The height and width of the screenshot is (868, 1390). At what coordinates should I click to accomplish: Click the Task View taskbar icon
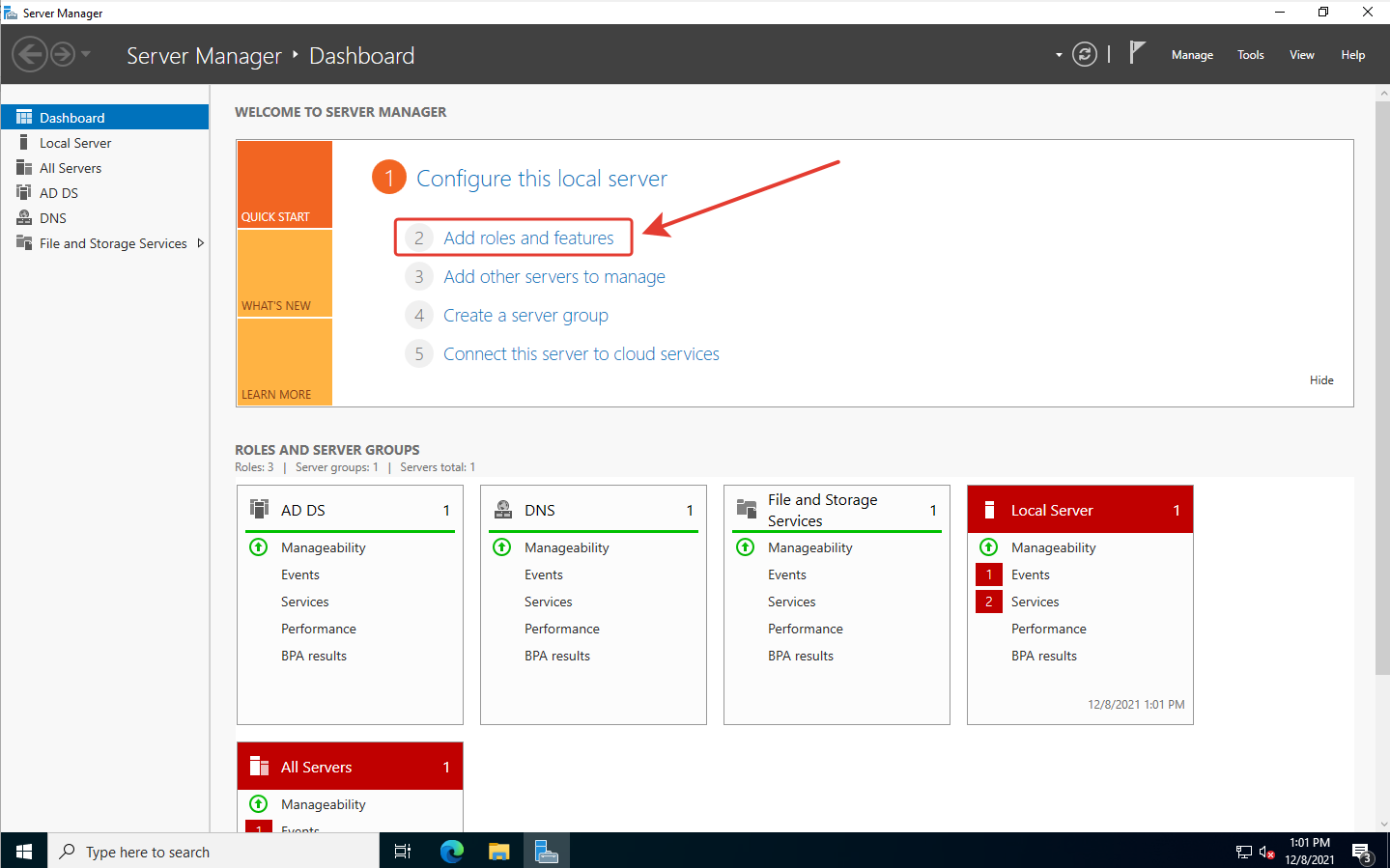tap(403, 851)
